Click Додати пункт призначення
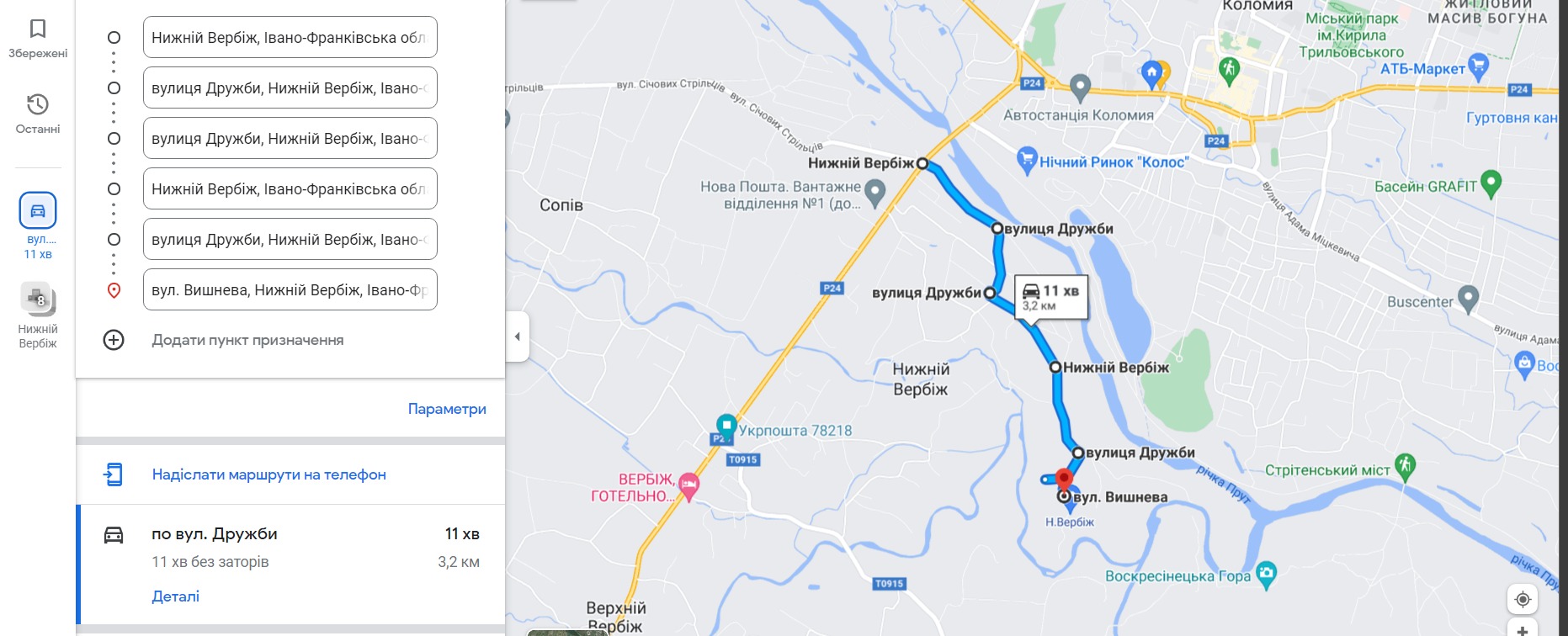The image size is (1568, 636). 247,340
